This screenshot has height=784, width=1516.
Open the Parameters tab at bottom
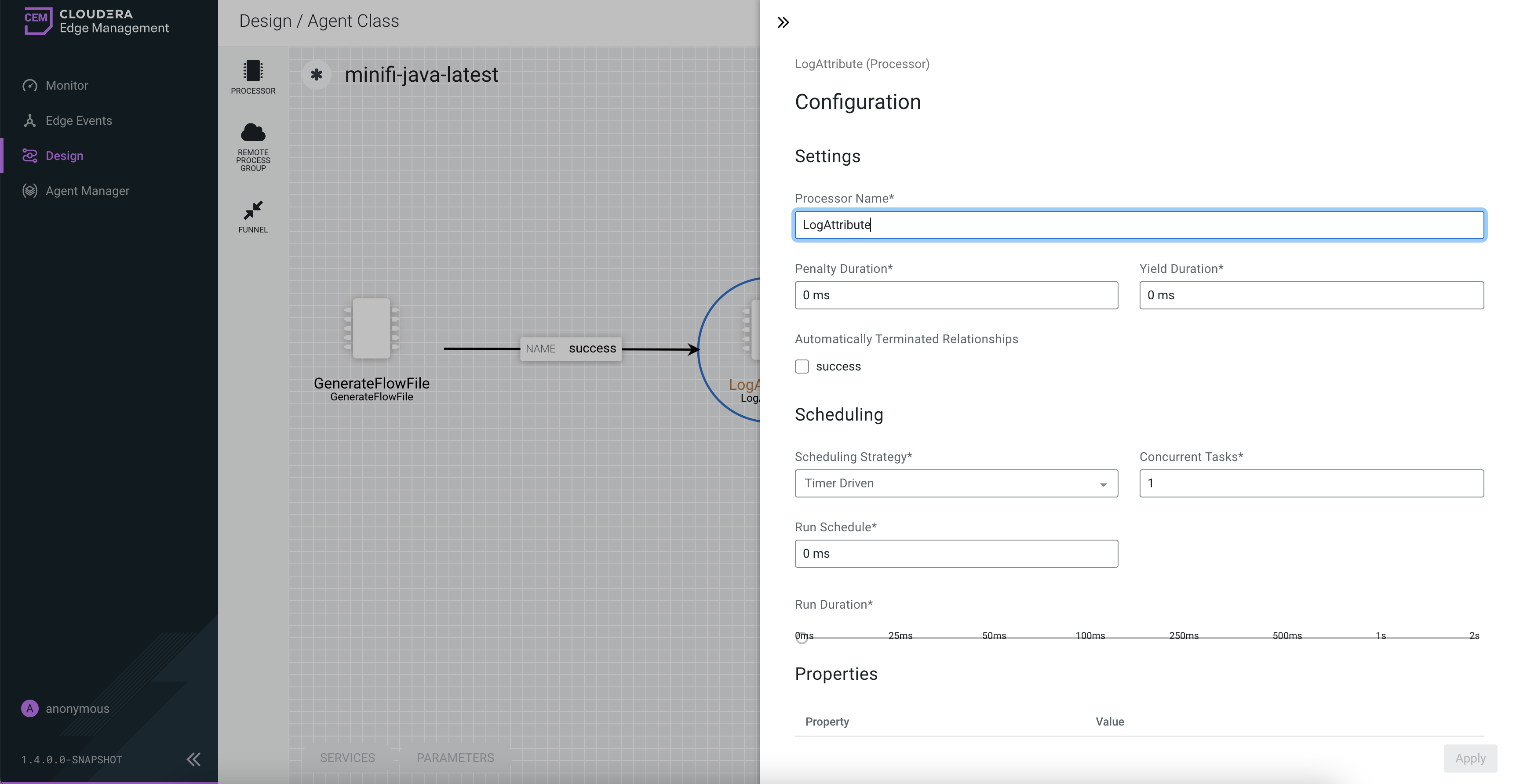455,758
